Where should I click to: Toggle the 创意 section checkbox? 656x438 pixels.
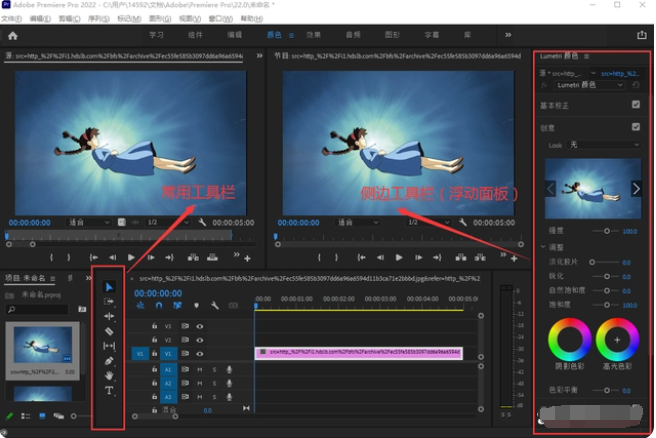pos(635,127)
